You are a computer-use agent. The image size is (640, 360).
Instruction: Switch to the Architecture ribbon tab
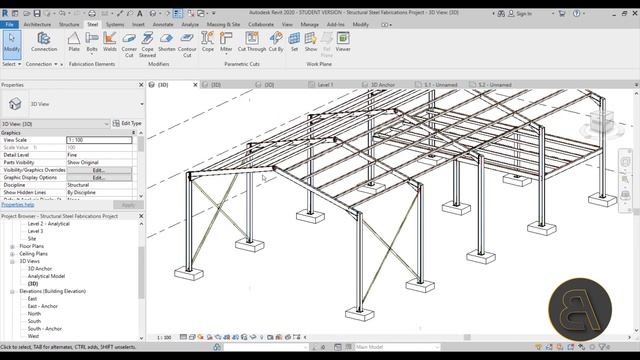tap(37, 24)
